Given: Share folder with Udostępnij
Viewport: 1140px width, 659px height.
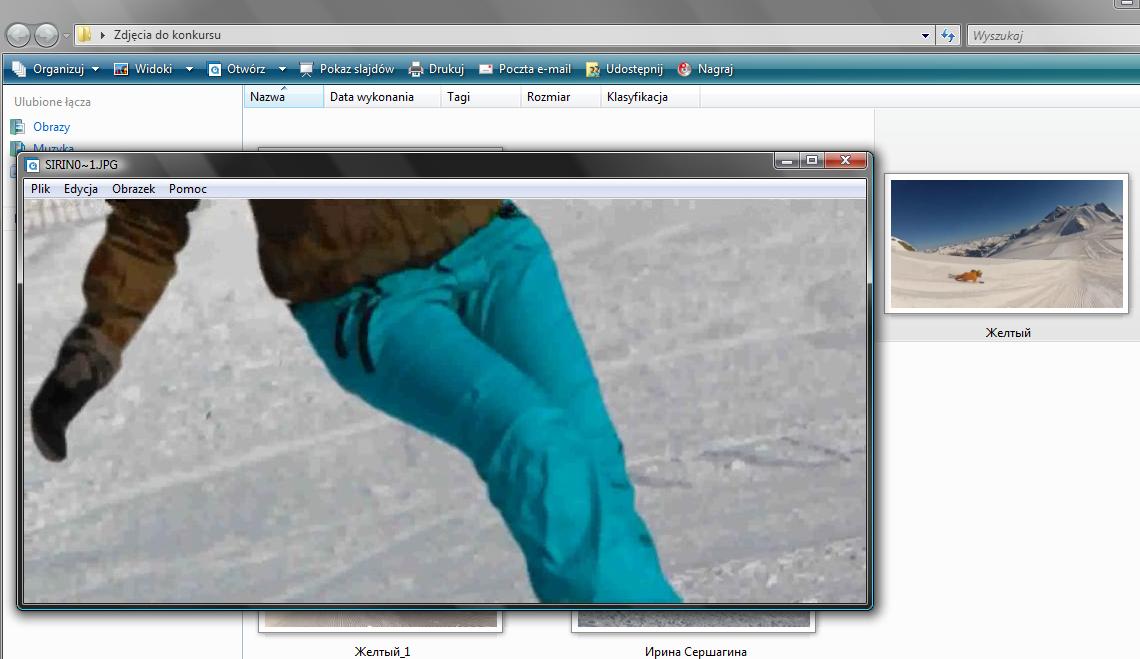Looking at the screenshot, I should pos(625,69).
